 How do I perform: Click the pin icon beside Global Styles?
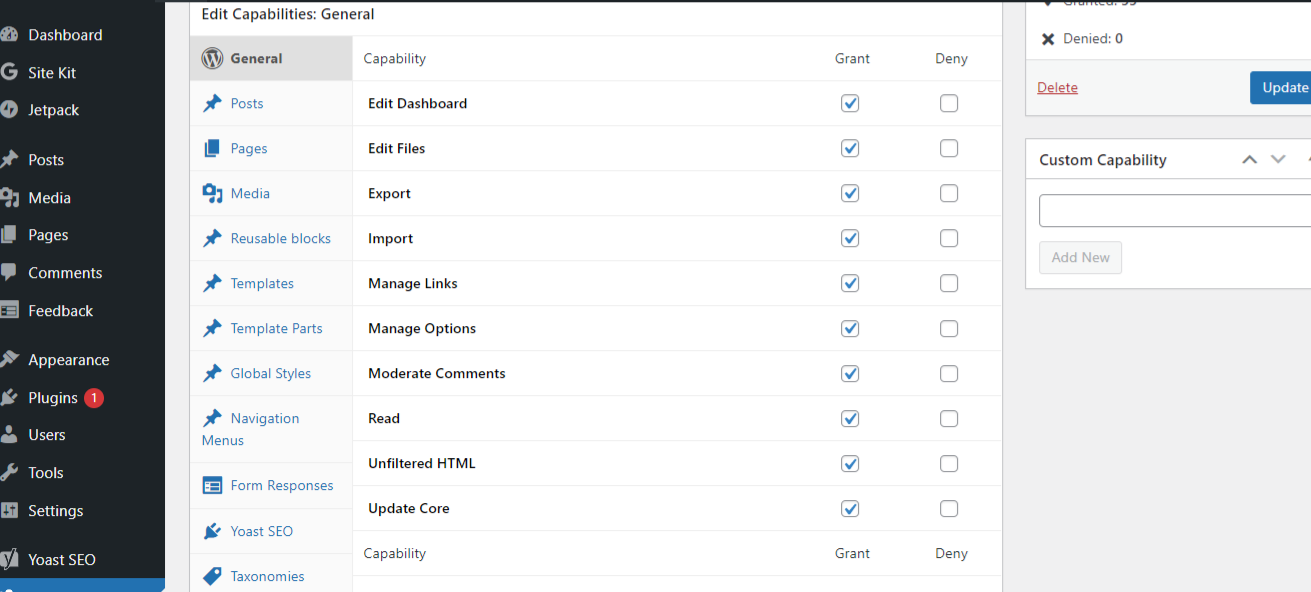tap(212, 373)
